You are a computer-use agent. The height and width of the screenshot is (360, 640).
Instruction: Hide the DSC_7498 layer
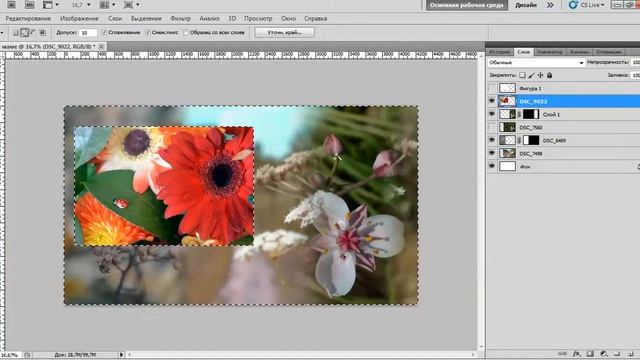(x=492, y=153)
